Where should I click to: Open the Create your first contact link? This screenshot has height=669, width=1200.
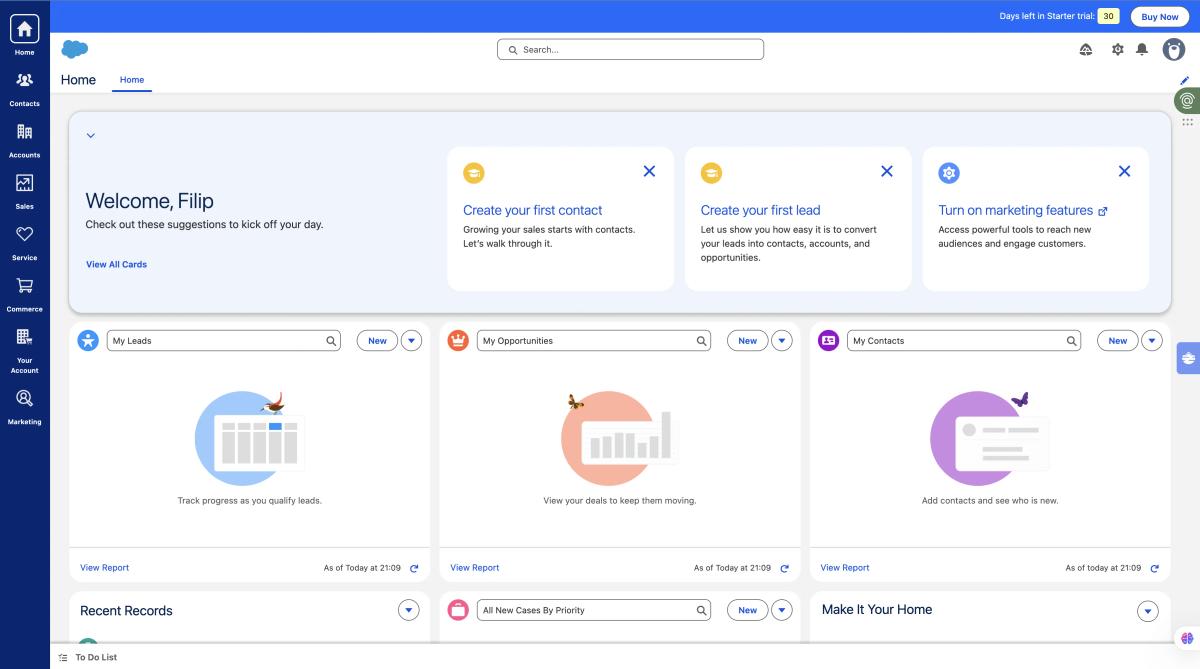pyautogui.click(x=532, y=210)
